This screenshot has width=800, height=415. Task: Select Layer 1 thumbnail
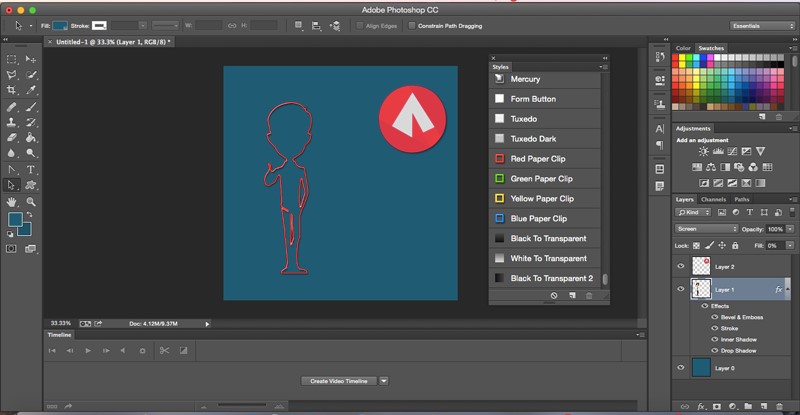tap(701, 289)
